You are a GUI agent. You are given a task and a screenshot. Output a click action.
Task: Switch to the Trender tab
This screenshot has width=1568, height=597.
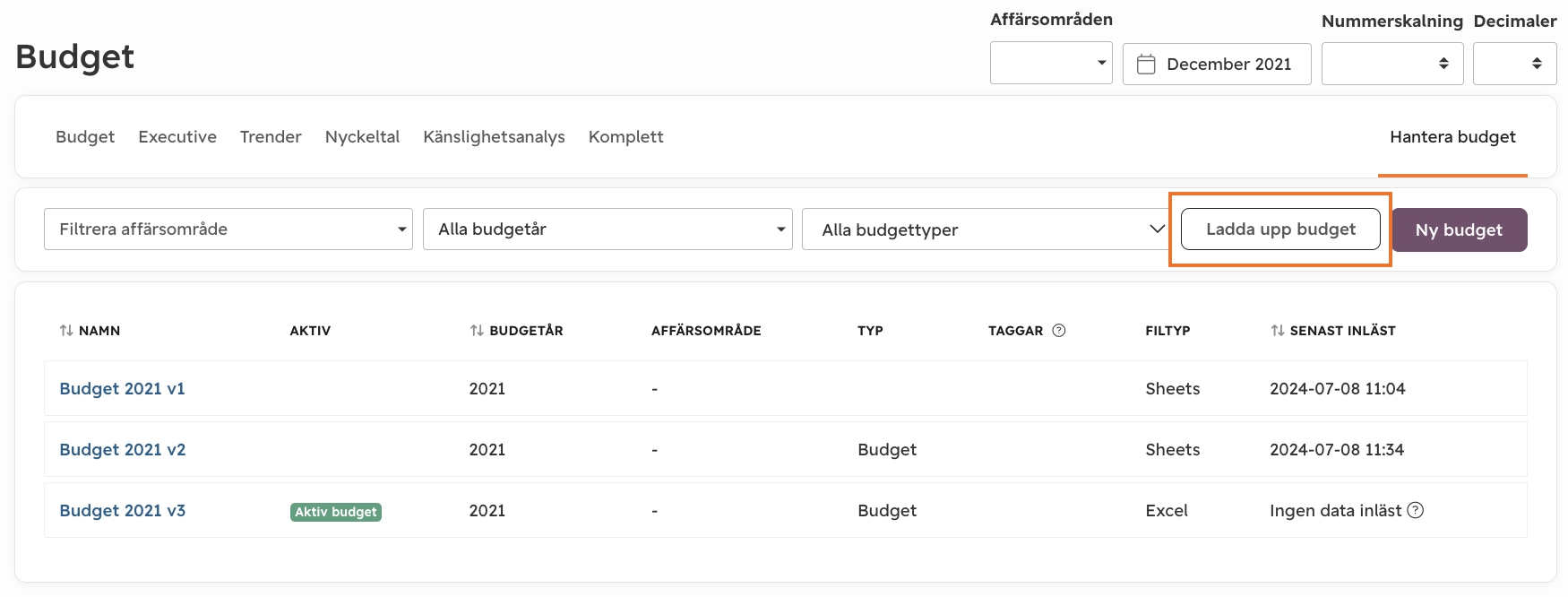pos(271,137)
